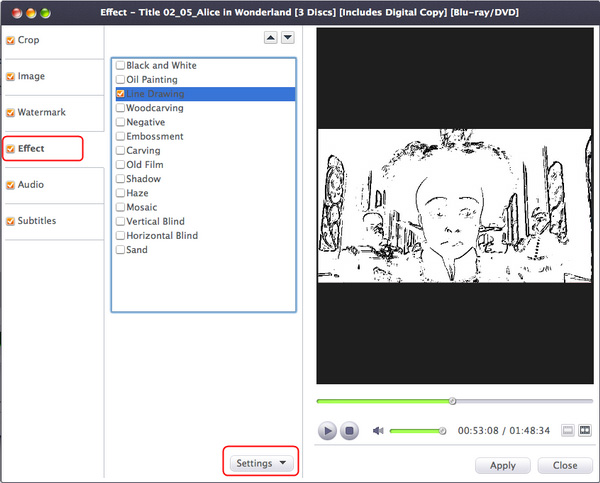Switch to side-by-side comparison view icon
This screenshot has height=483, width=600.
(584, 431)
